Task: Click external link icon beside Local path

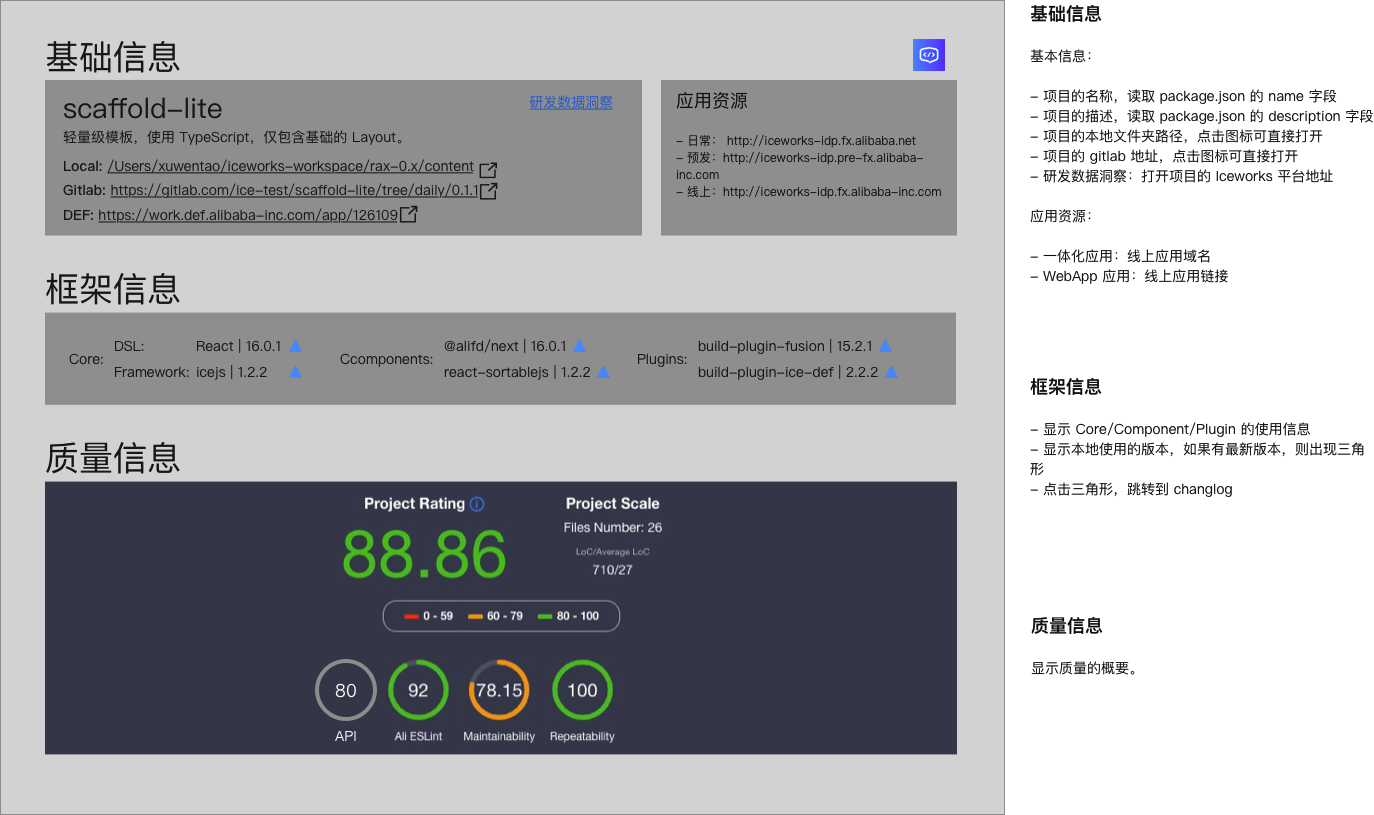Action: (x=487, y=170)
